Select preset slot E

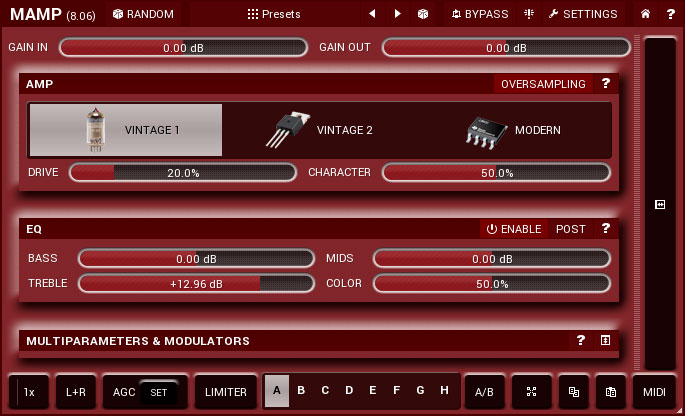(x=373, y=391)
